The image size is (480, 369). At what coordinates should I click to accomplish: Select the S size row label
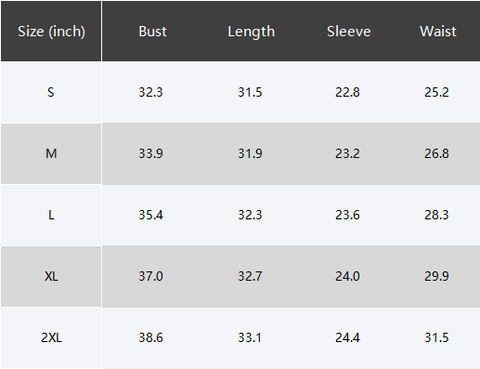tap(51, 92)
